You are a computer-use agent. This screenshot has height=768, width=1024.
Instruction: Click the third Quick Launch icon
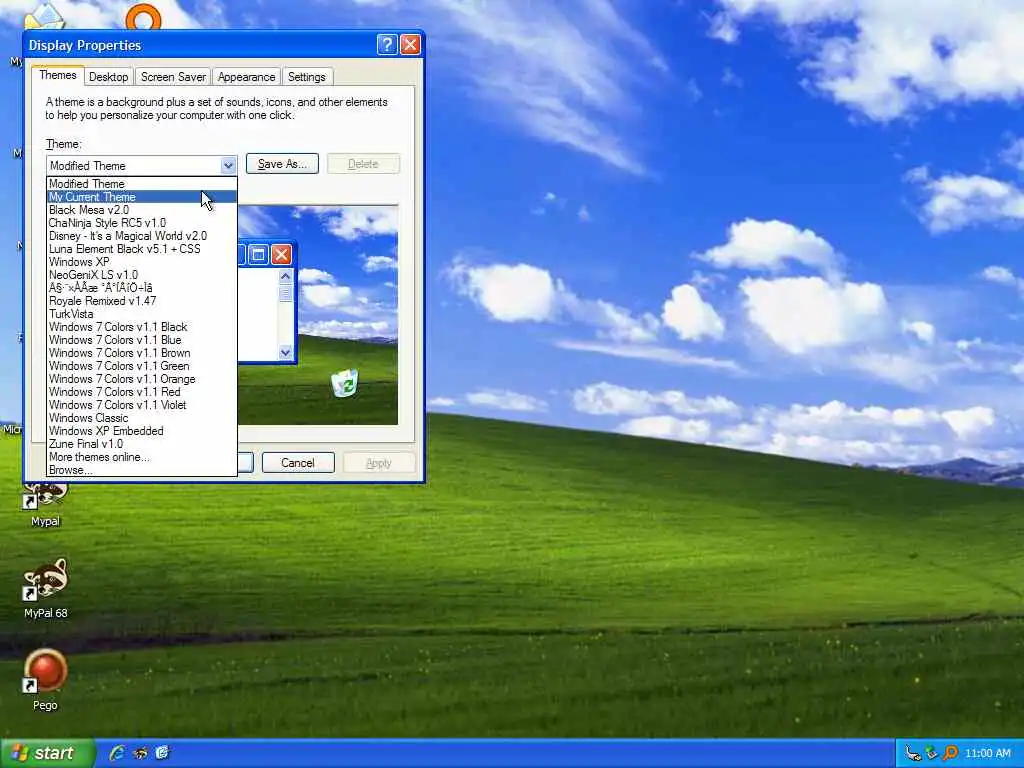coord(162,753)
